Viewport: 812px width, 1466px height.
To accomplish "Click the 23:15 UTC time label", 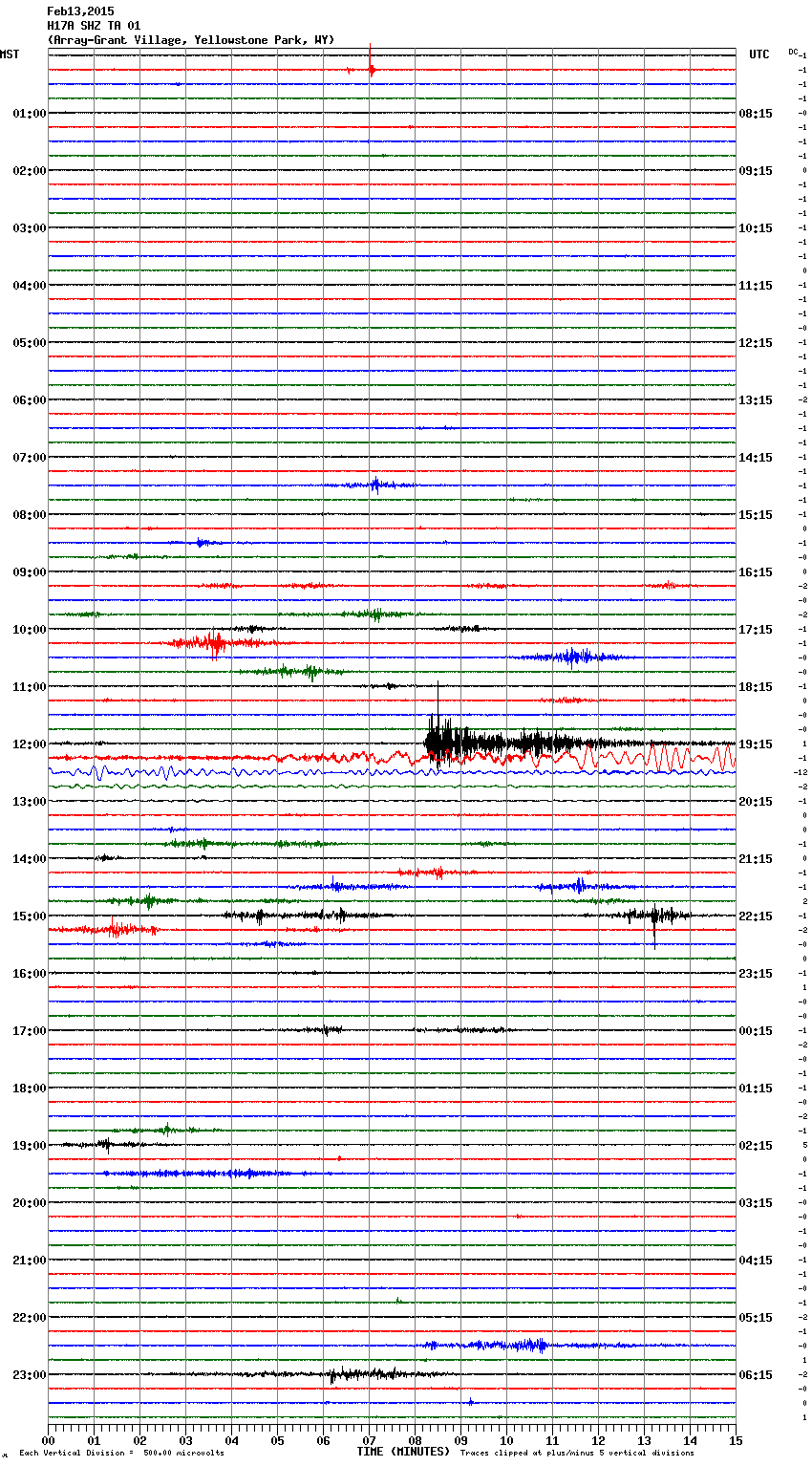I will tap(756, 974).
